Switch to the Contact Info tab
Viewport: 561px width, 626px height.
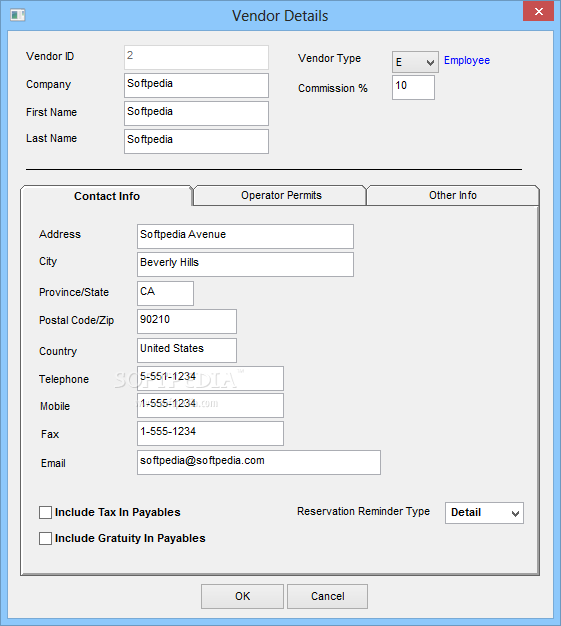107,196
